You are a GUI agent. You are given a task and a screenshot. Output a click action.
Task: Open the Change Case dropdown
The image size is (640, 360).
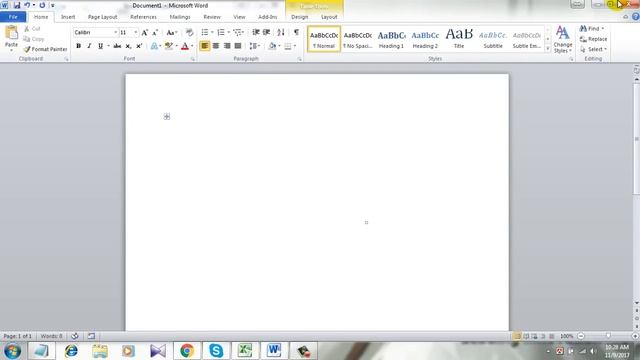tap(171, 32)
